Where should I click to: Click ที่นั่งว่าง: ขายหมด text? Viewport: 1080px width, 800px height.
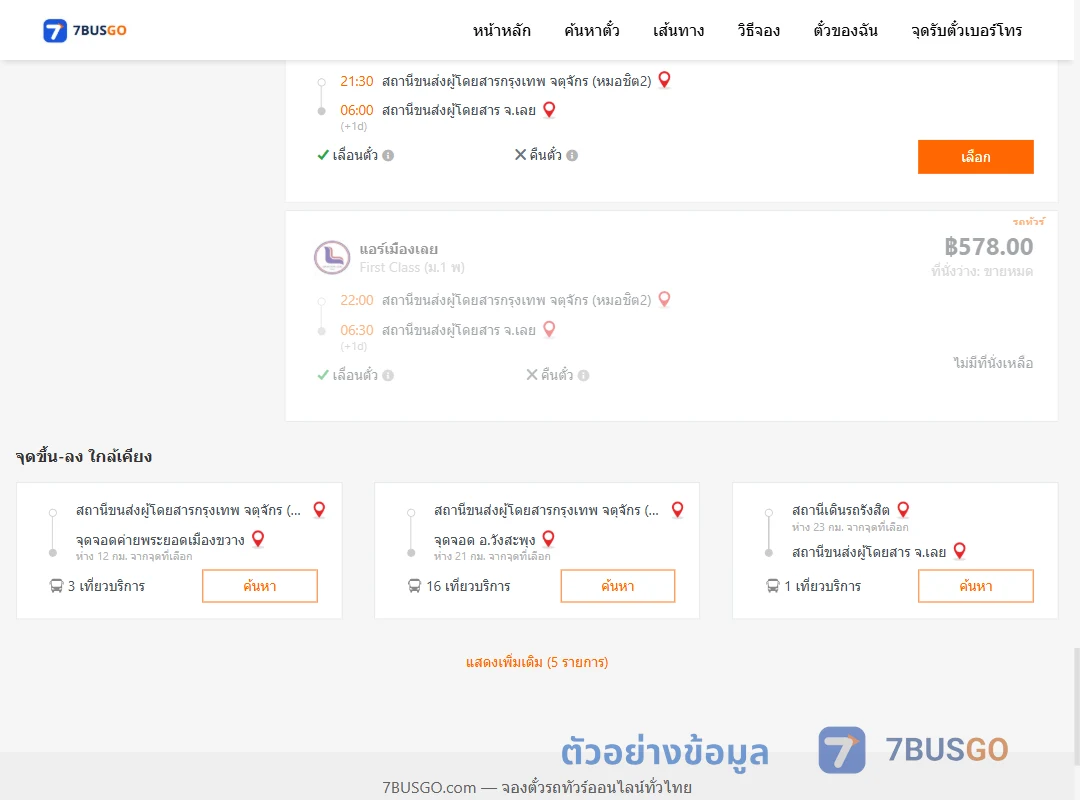pos(982,271)
